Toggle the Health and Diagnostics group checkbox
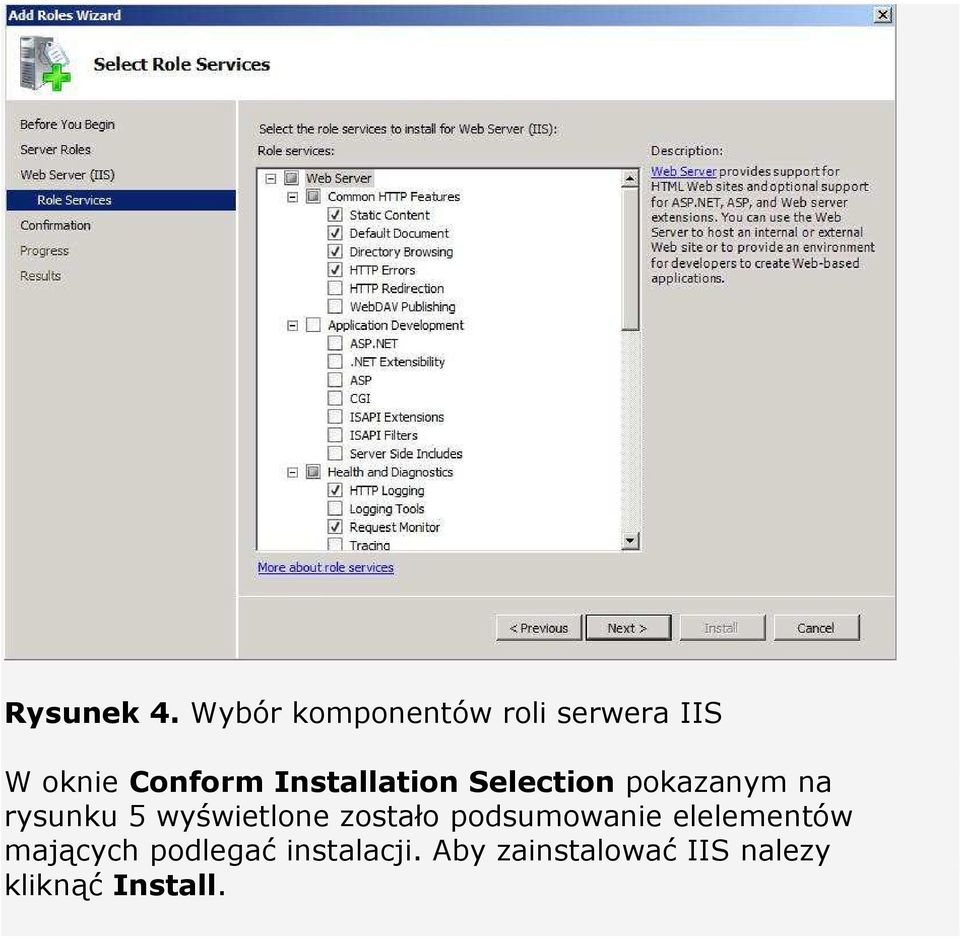 [x=313, y=472]
